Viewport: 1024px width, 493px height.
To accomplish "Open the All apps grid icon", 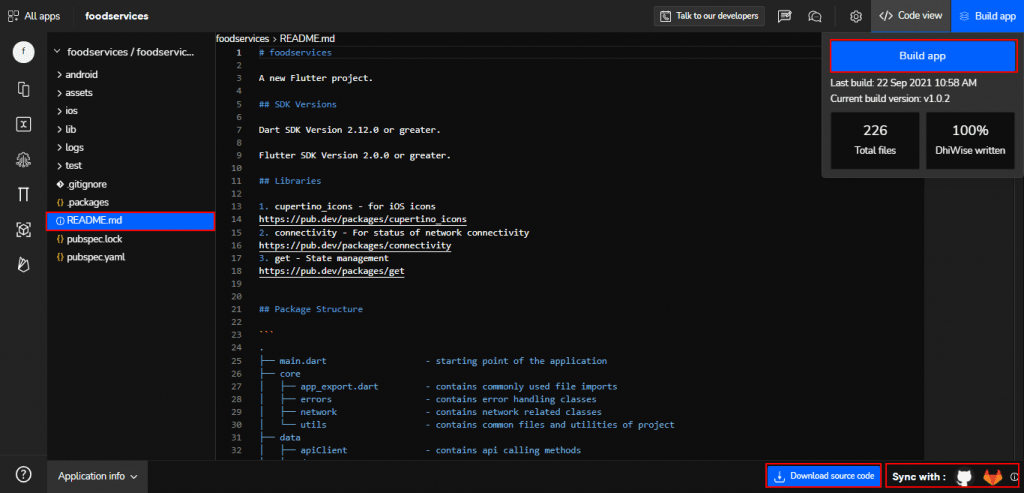I will click(x=13, y=16).
